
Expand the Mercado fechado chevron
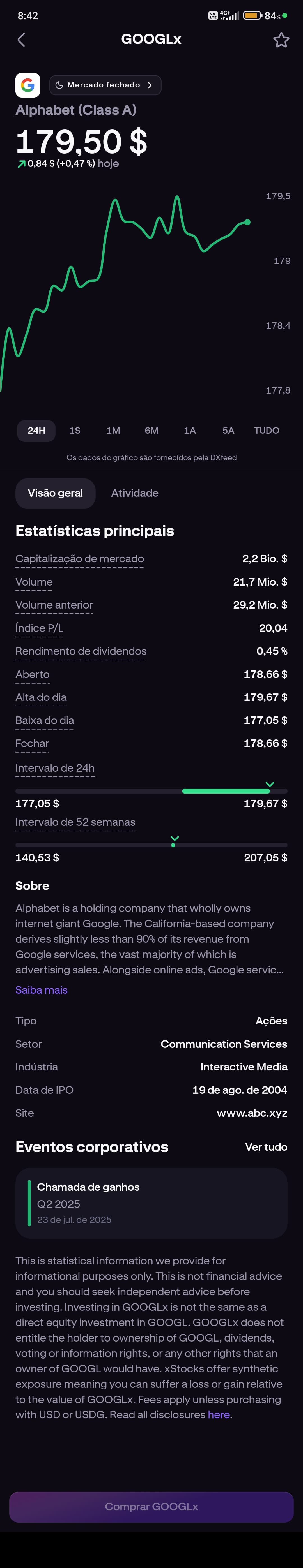[x=149, y=85]
